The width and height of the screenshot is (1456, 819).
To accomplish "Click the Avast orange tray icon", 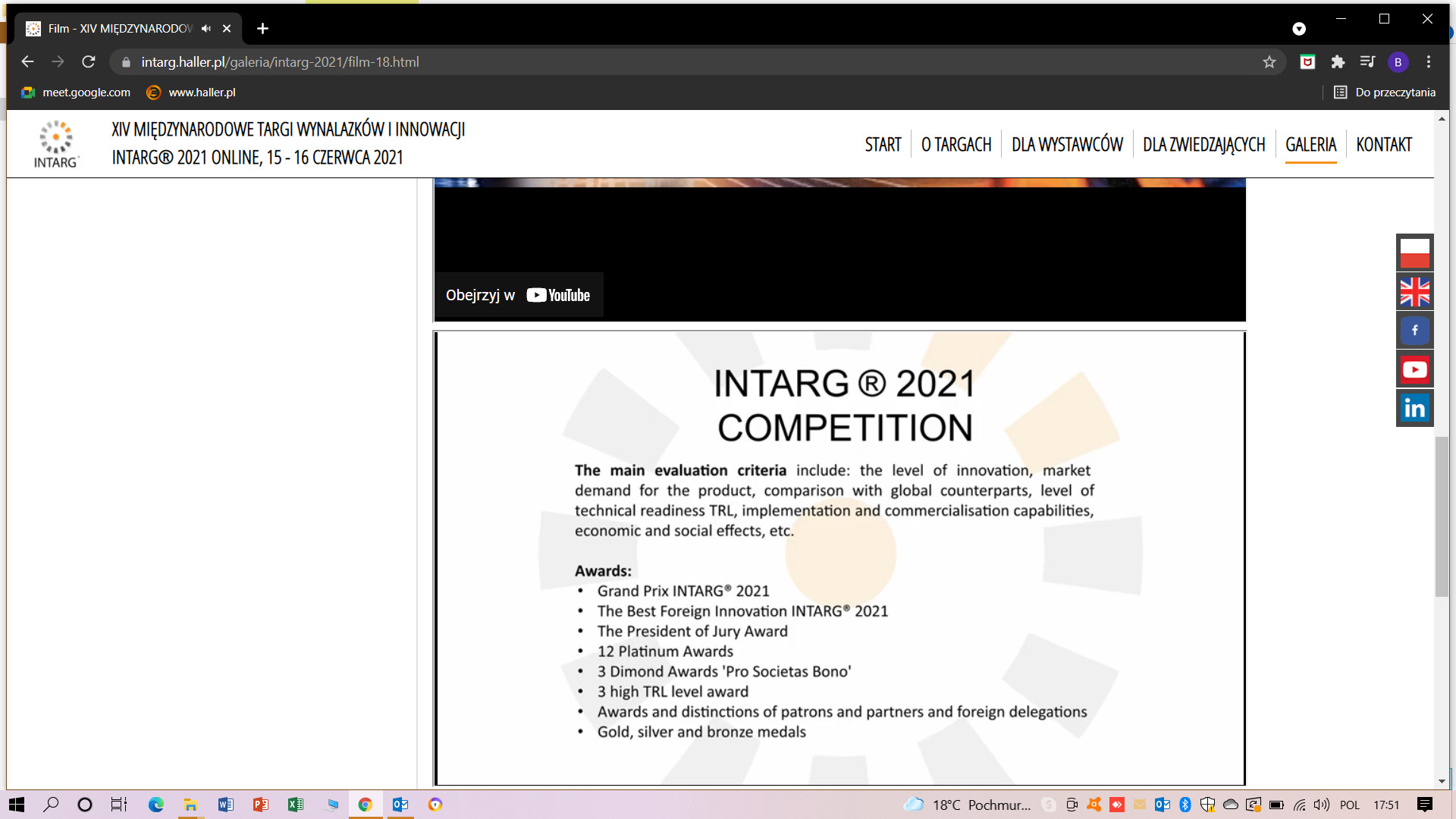I will click(x=1094, y=805).
